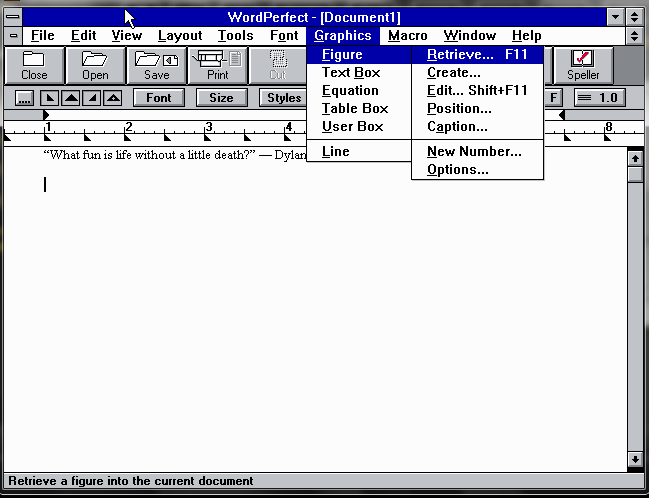
Task: Click the Close document toolbar button
Action: tap(34, 65)
